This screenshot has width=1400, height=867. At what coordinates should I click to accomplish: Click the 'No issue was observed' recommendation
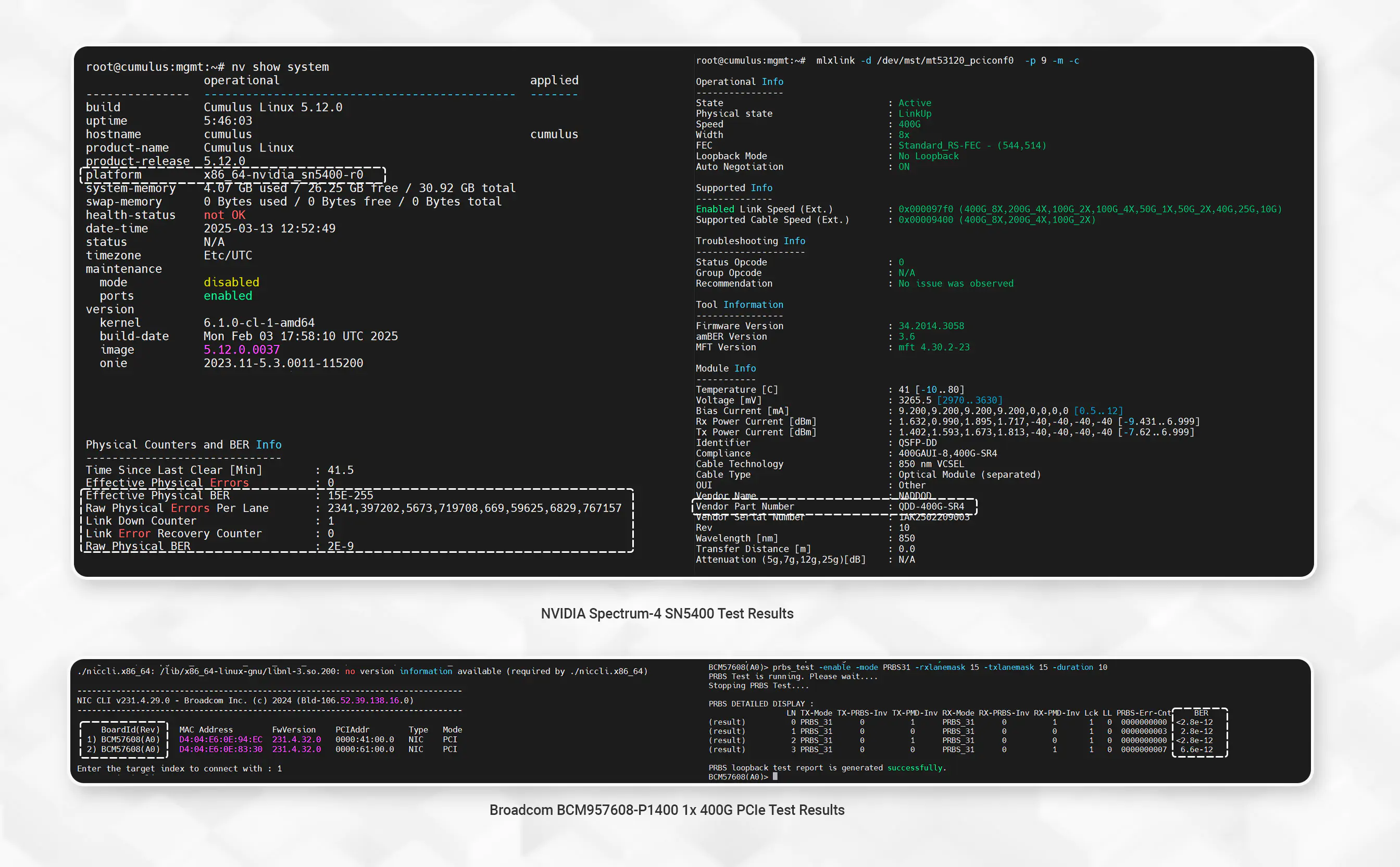coord(955,284)
